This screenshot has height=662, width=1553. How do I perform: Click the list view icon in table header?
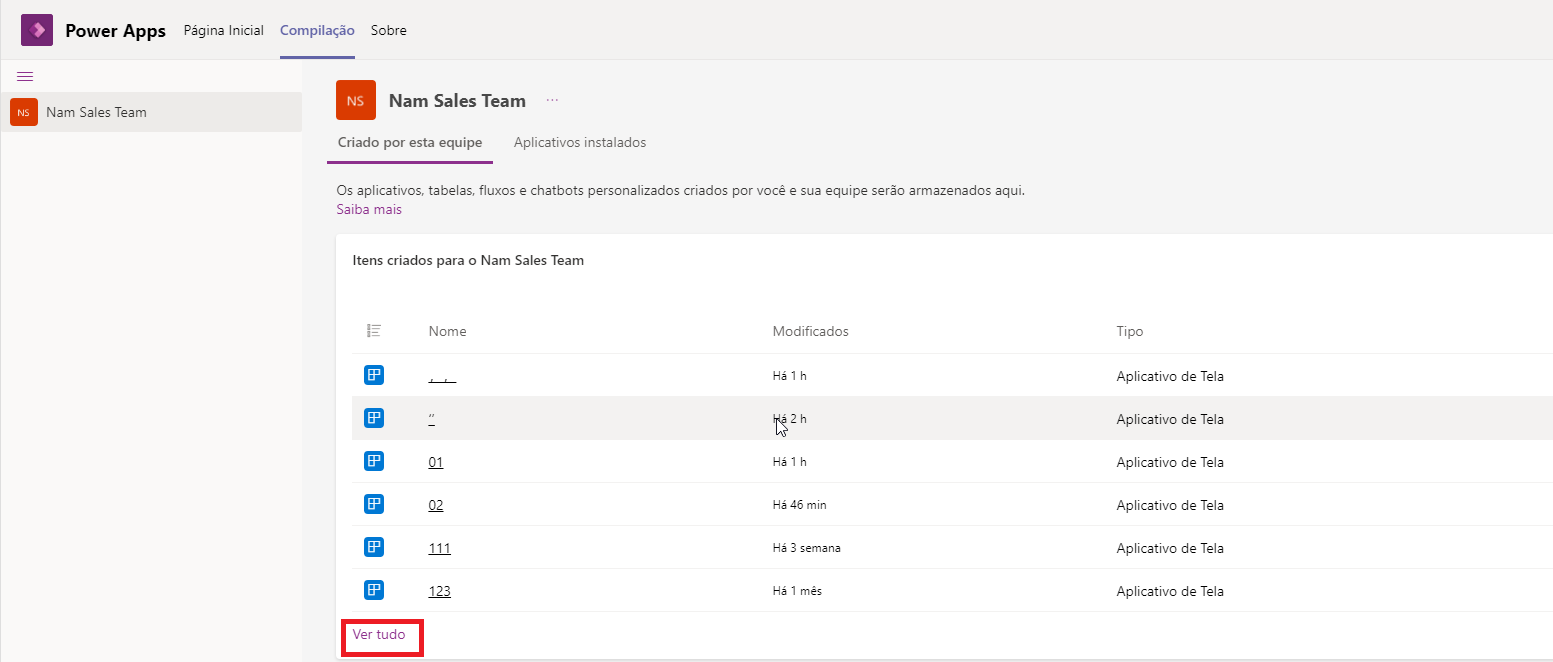[x=374, y=330]
